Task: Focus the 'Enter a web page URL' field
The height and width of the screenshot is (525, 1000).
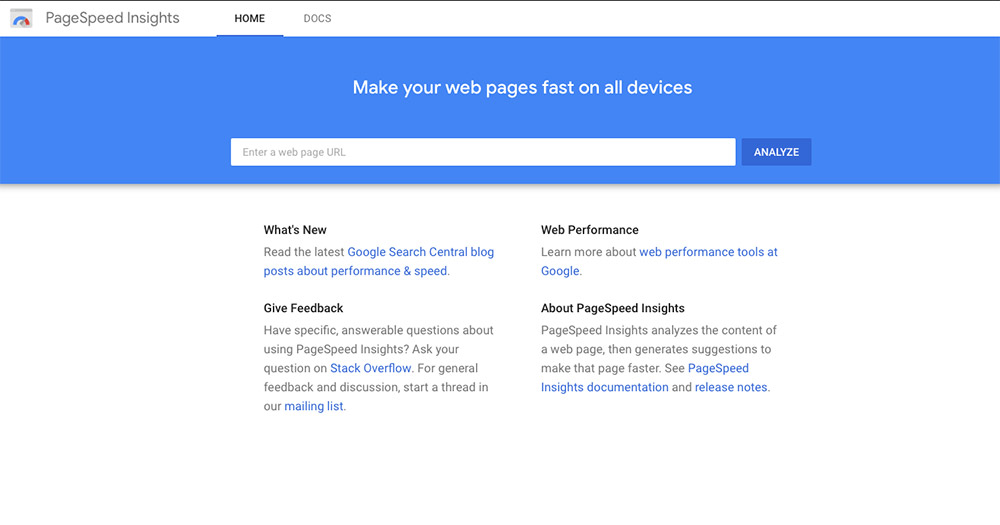Action: pos(483,152)
